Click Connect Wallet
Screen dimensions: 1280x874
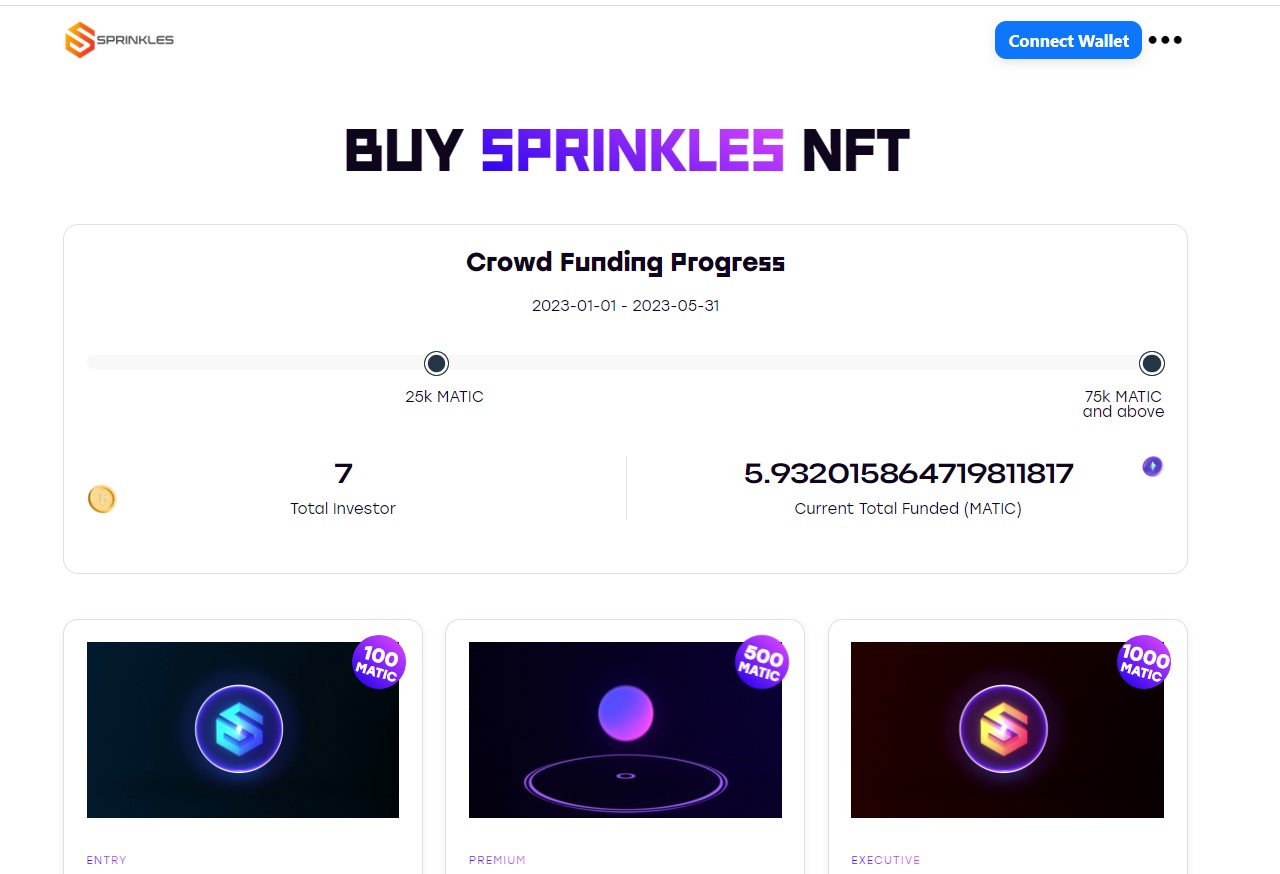[x=1068, y=40]
